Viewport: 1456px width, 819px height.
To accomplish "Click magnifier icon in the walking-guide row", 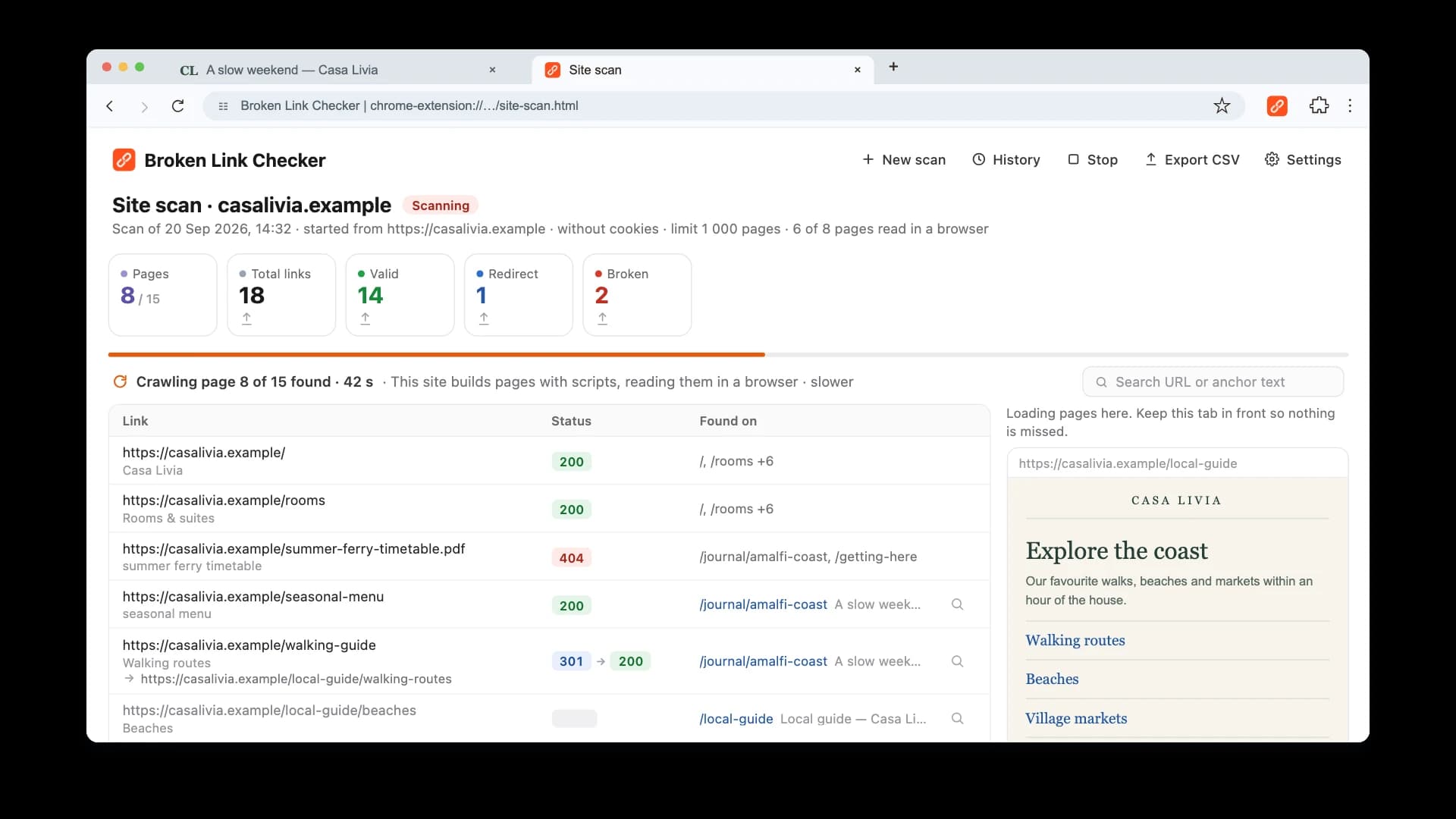I will 957,661.
